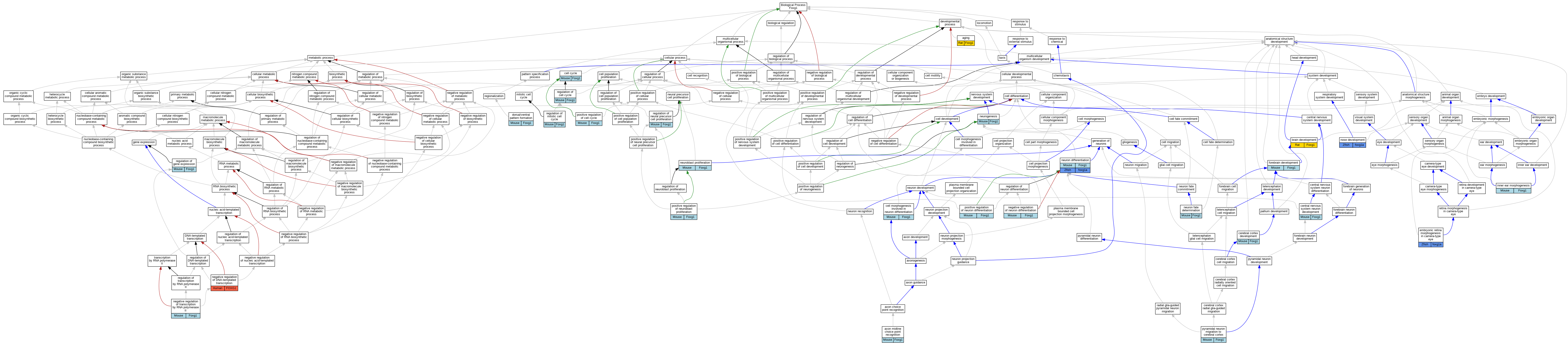The height and width of the screenshot is (345, 1568).
Task: Select the 'cell fate determination' node
Action: [x=1218, y=142]
